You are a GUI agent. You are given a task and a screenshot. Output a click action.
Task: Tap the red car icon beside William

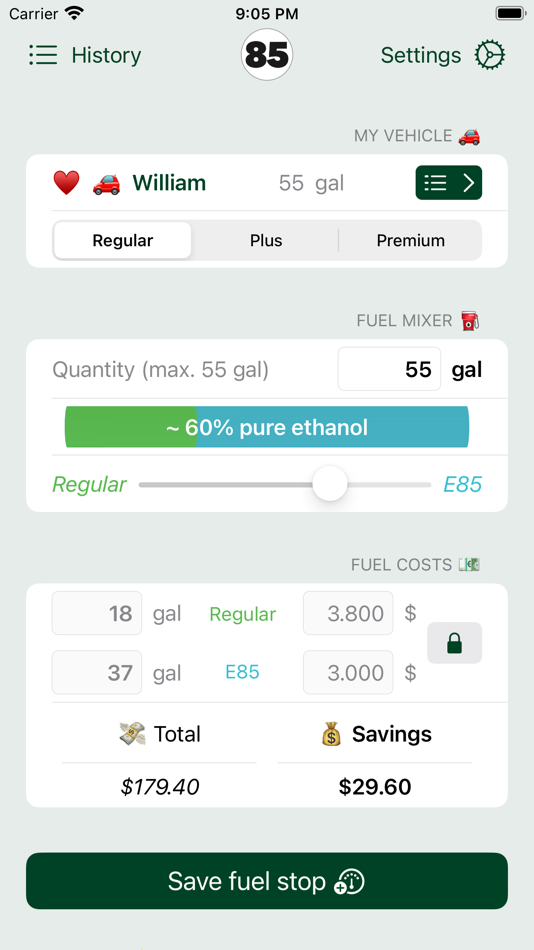pos(106,183)
